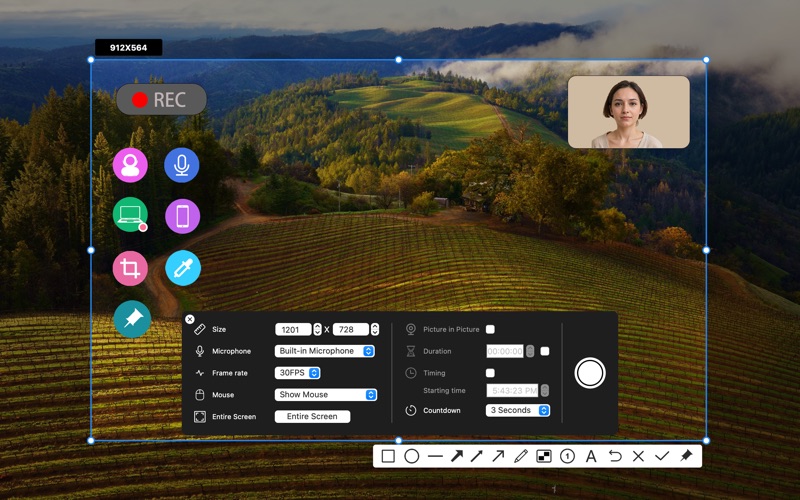Click the white round record button
The image size is (800, 500).
pyautogui.click(x=590, y=373)
